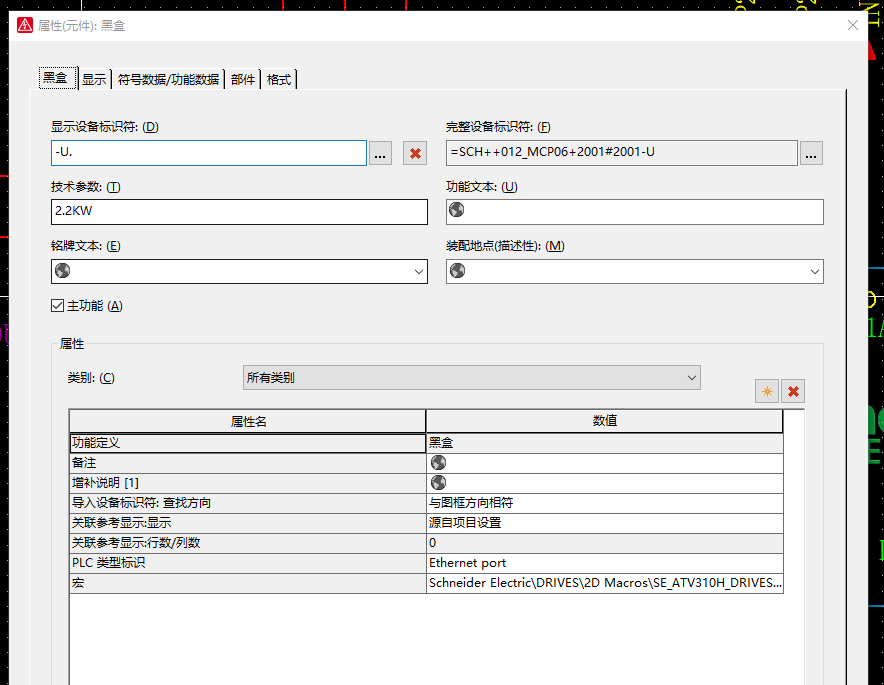Click the 技术参数 field containing 2.2KW
The width and height of the screenshot is (884, 685).
tap(239, 212)
